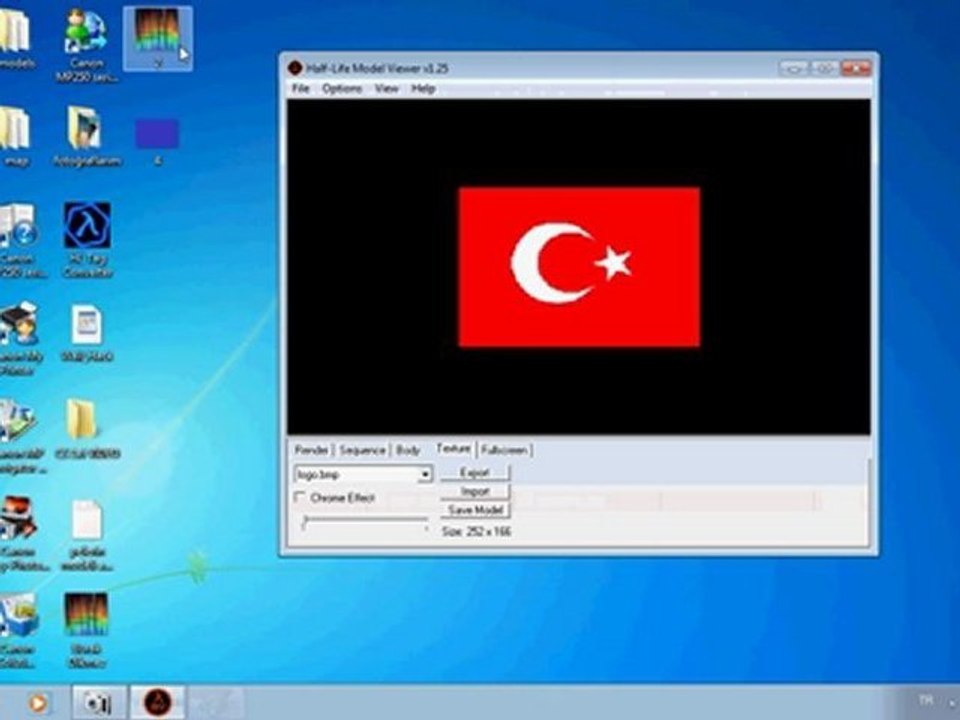960x720 pixels.
Task: Select the HL Tag Converter lambda desktop icon
Action: (88, 240)
